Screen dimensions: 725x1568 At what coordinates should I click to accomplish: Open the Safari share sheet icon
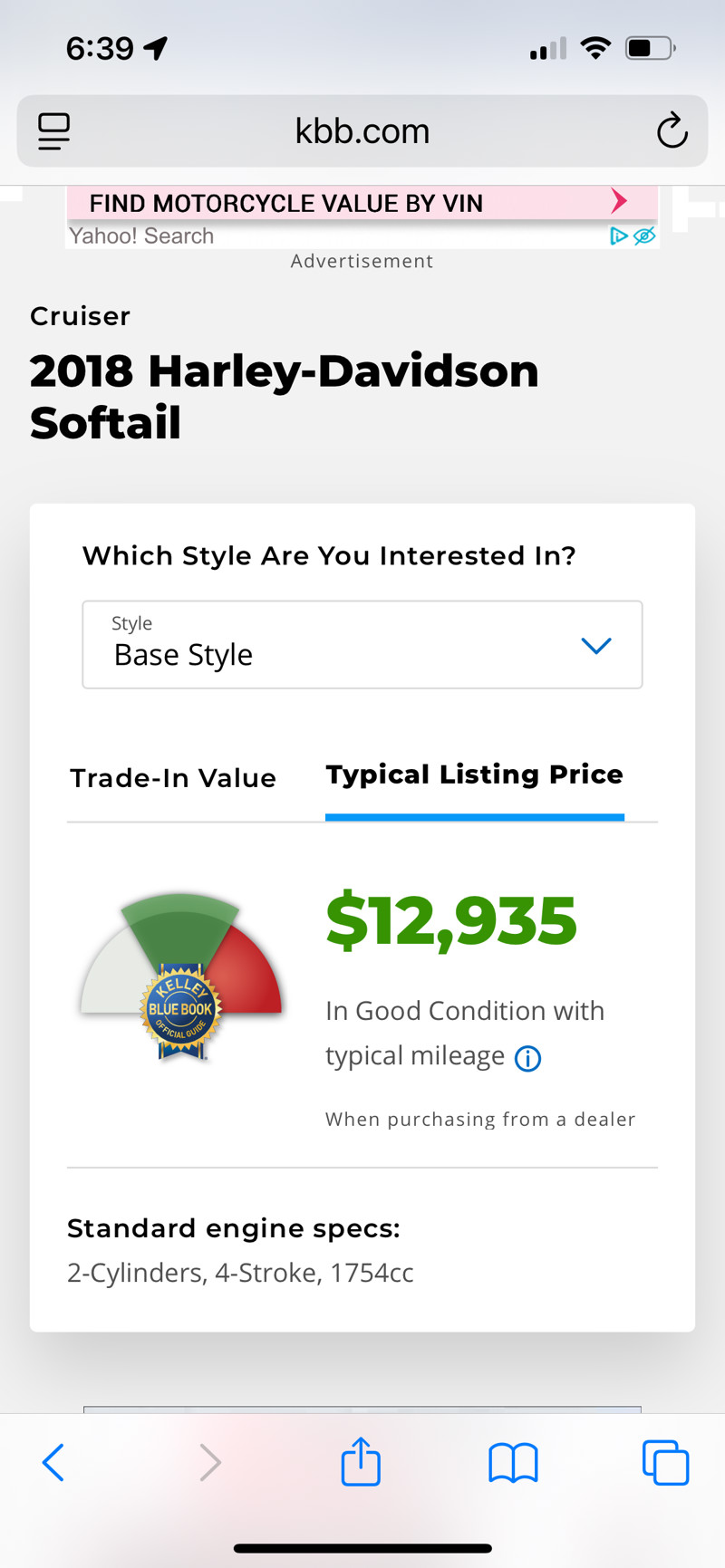click(361, 1460)
